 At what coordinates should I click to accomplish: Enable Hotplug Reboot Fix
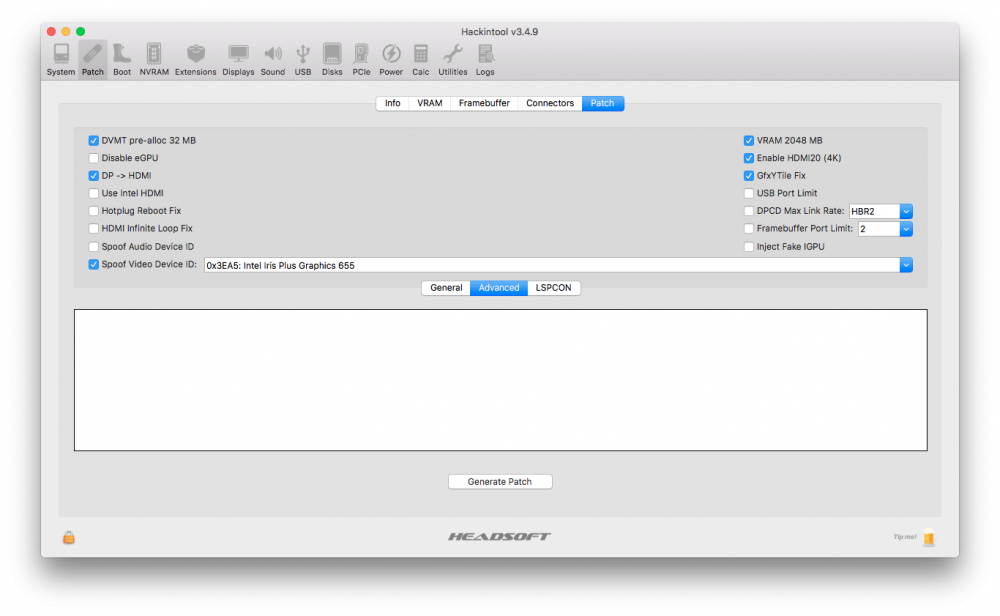click(94, 210)
